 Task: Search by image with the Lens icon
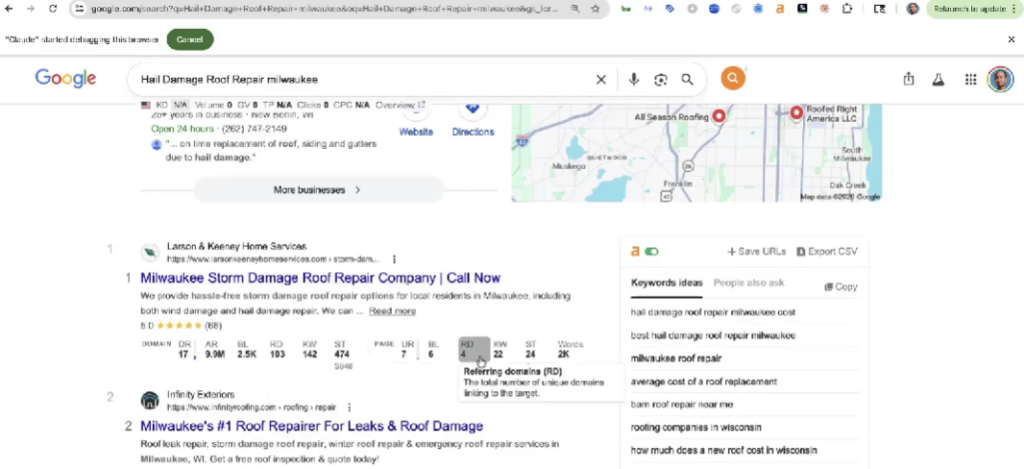[x=660, y=80]
